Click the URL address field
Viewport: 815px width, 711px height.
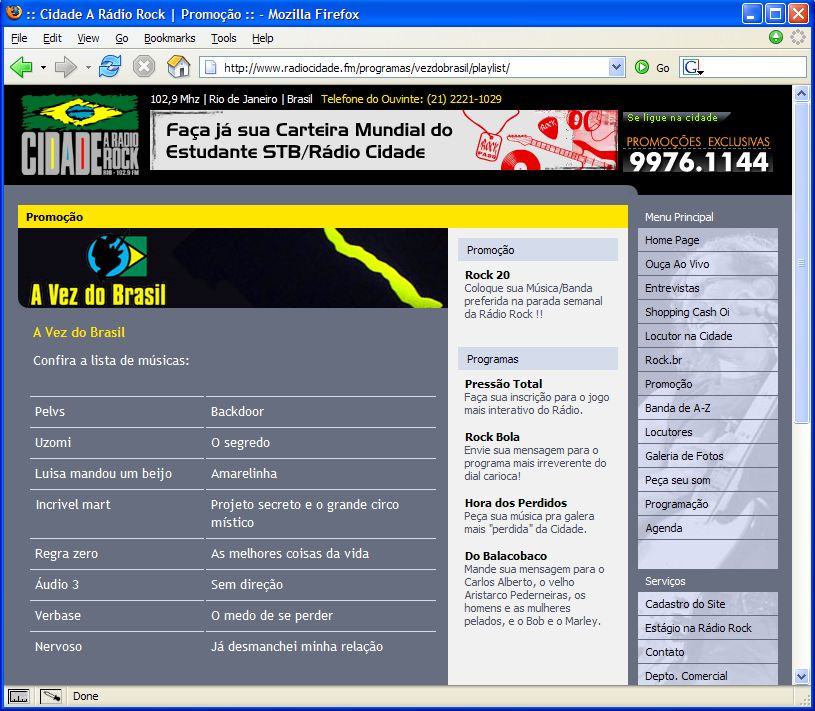414,68
